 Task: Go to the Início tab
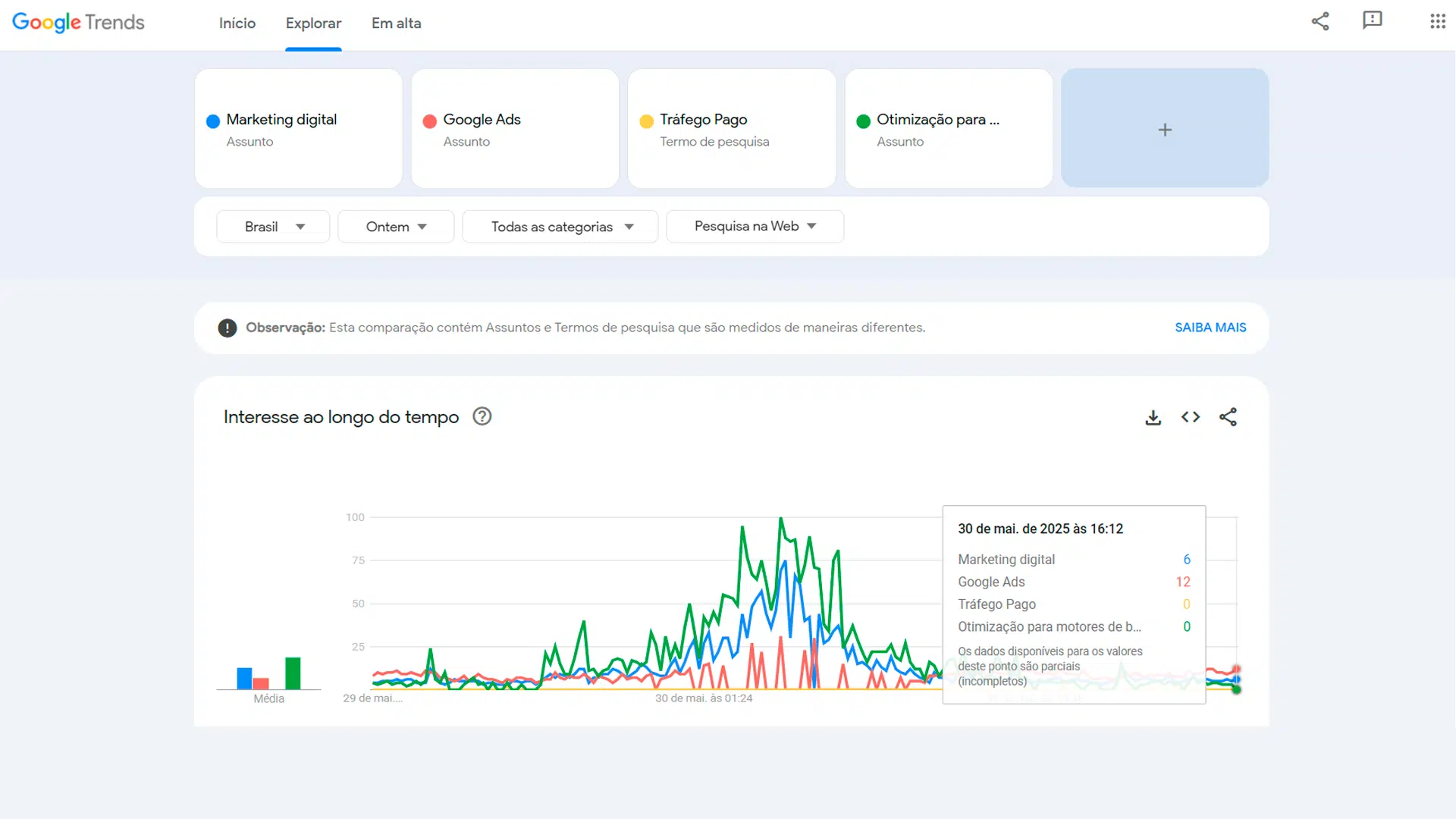[x=237, y=24]
